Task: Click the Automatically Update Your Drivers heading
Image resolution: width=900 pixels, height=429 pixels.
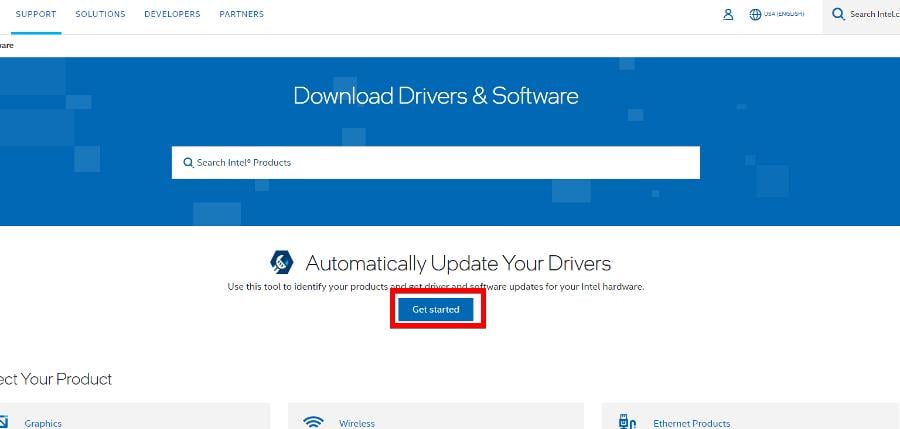Action: 458,264
